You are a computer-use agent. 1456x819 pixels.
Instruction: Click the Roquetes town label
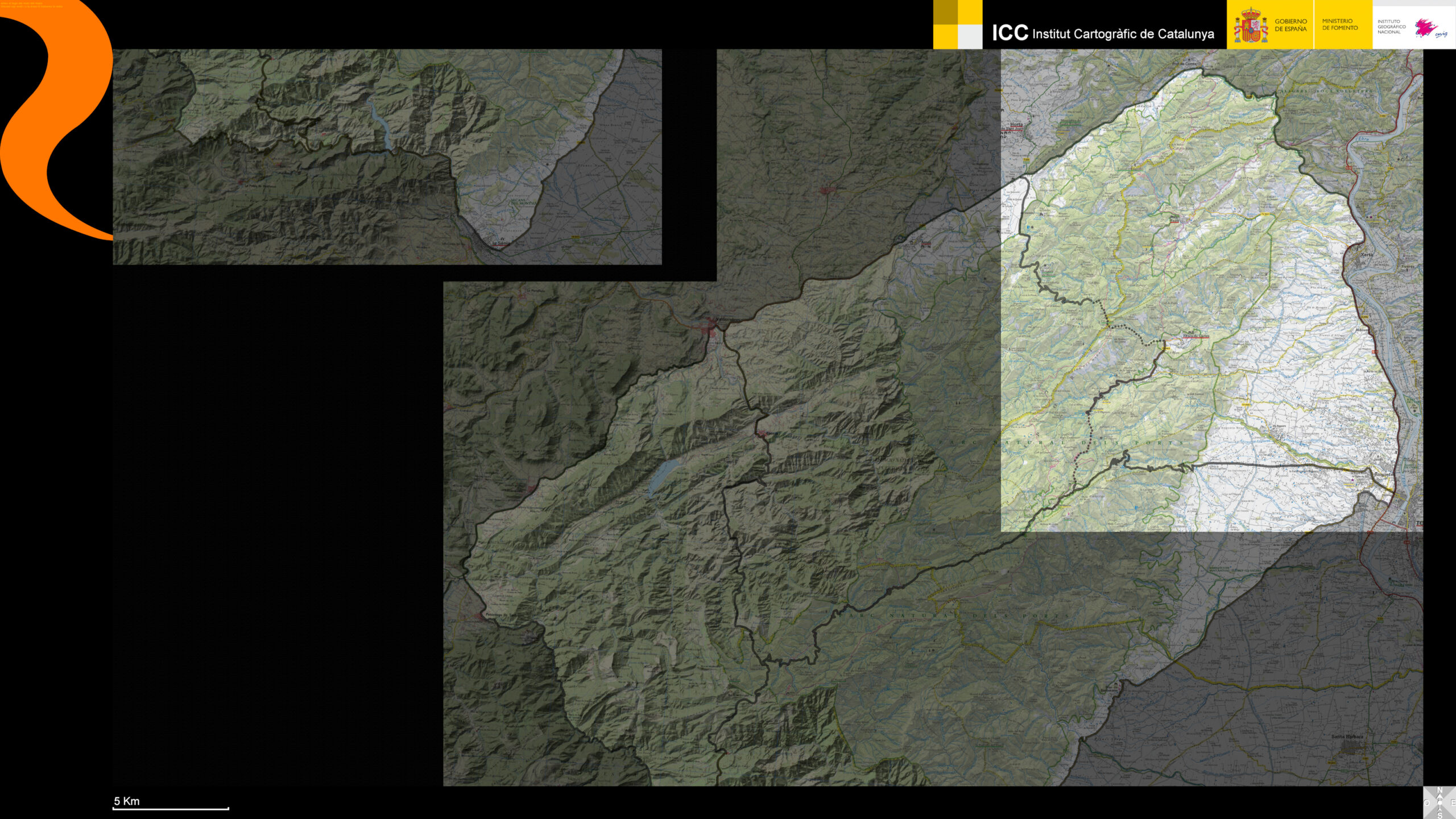1384,474
